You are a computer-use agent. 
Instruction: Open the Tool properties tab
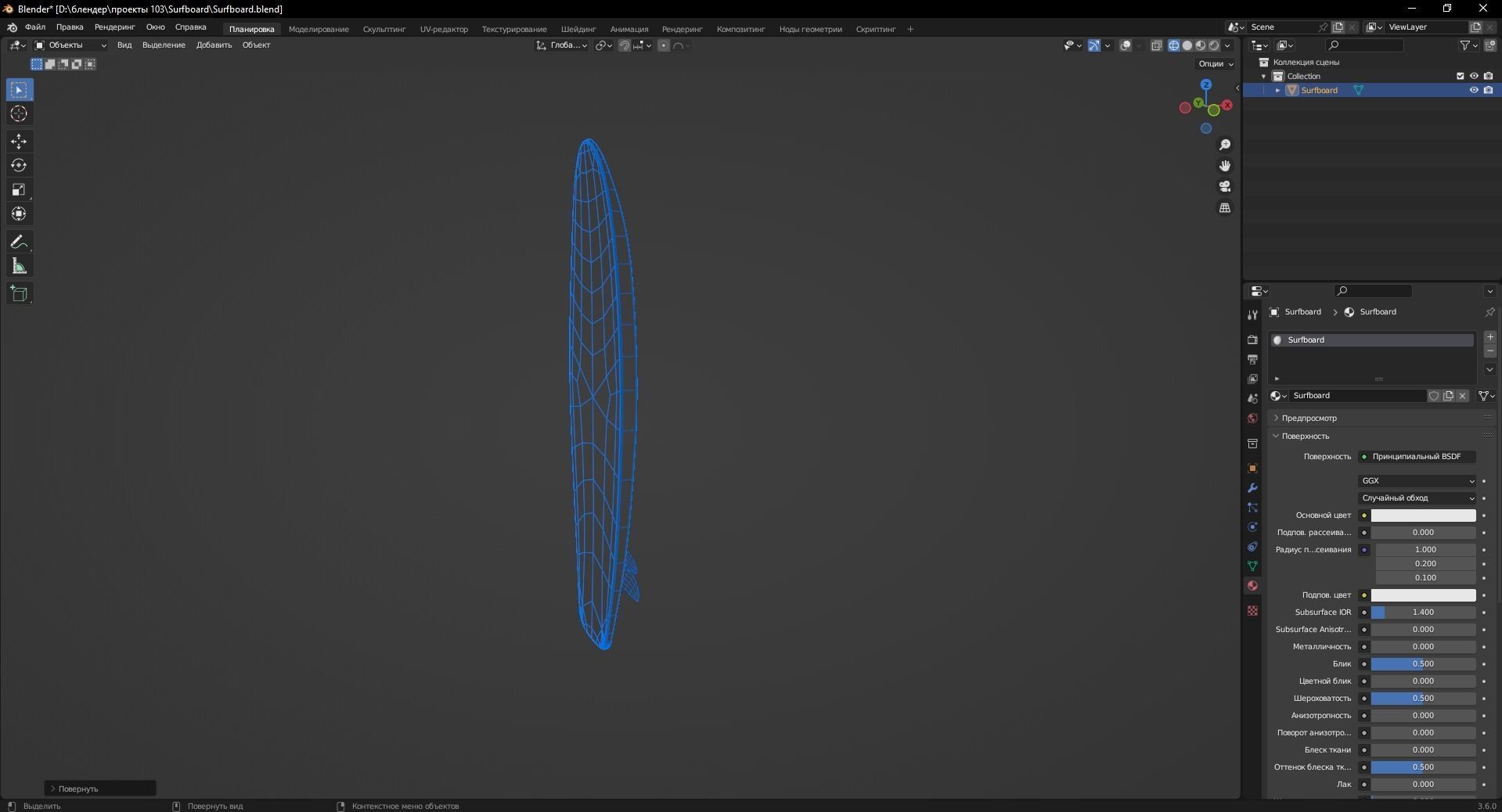[x=1252, y=315]
